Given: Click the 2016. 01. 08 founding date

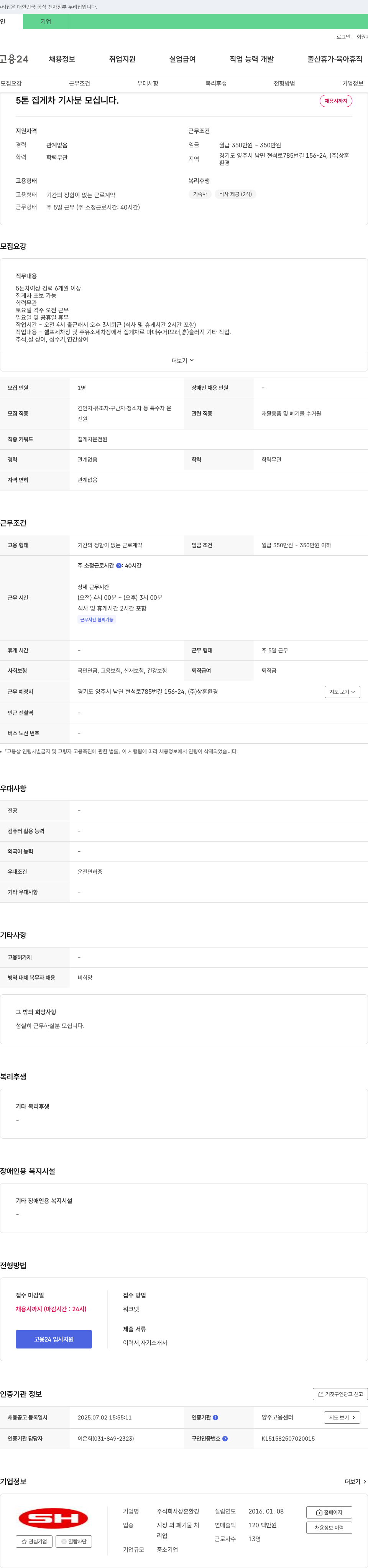Looking at the screenshot, I should point(266,1511).
